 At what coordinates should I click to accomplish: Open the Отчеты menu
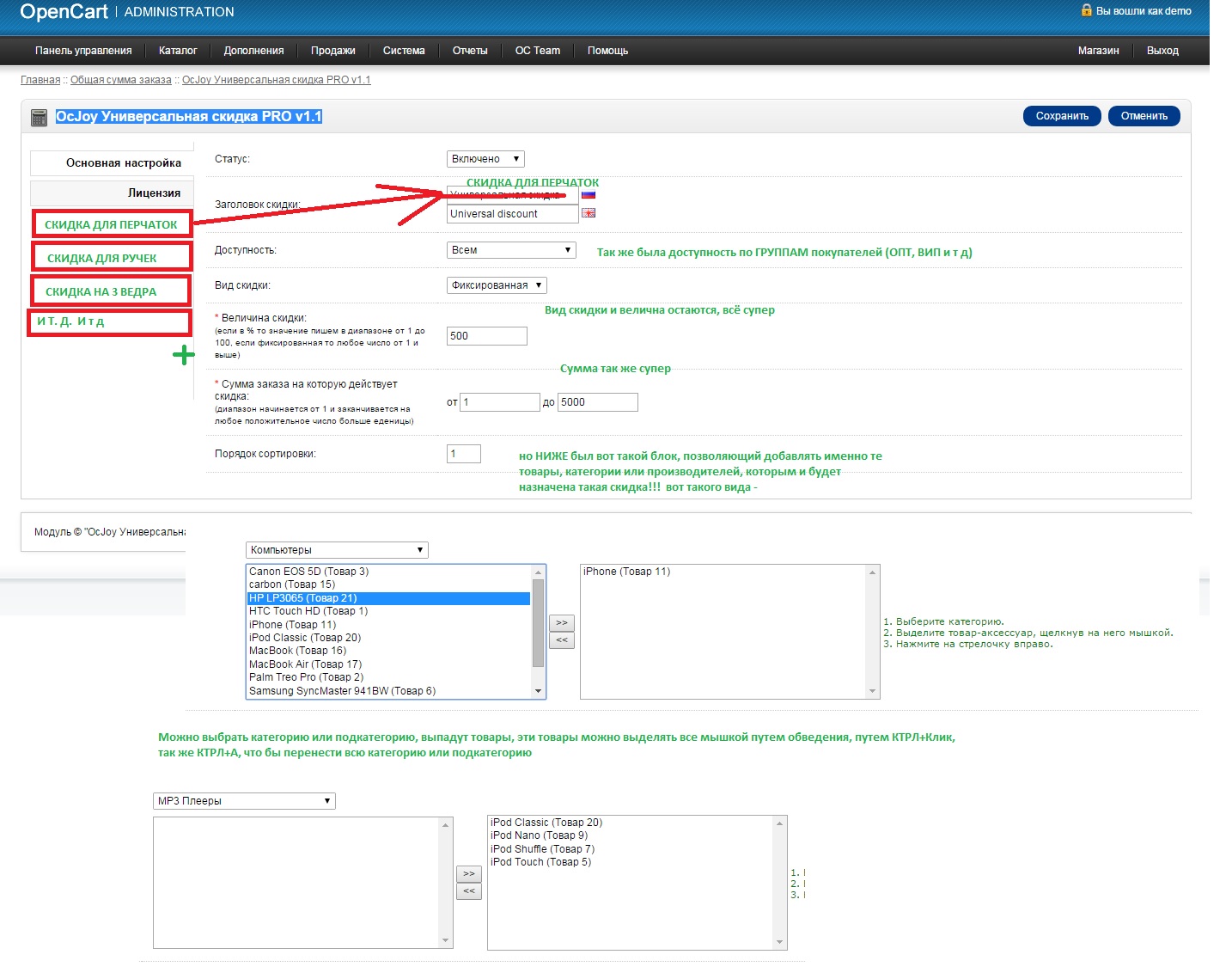pyautogui.click(x=470, y=51)
